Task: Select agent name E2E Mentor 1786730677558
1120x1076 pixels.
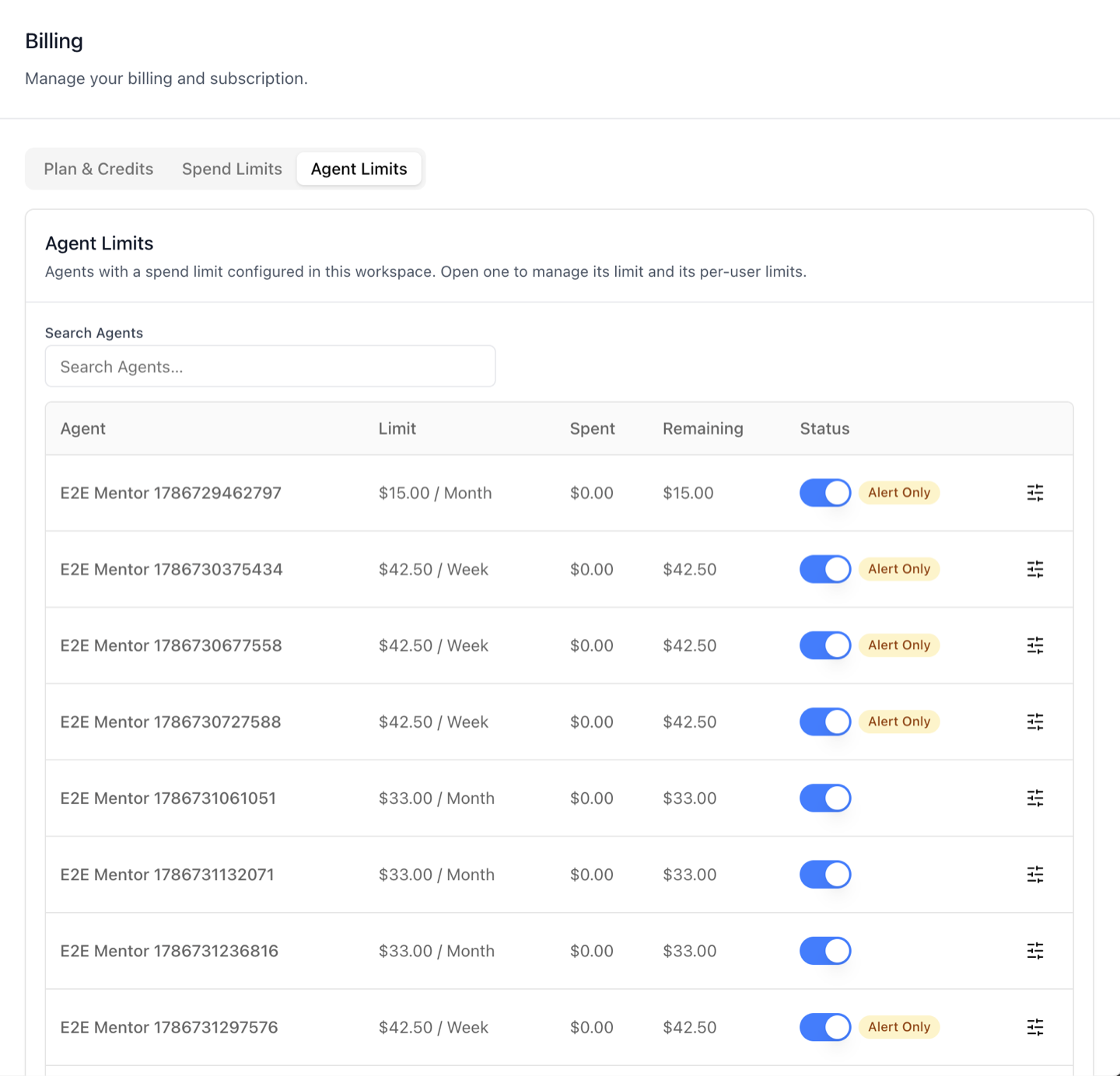Action: tap(171, 645)
